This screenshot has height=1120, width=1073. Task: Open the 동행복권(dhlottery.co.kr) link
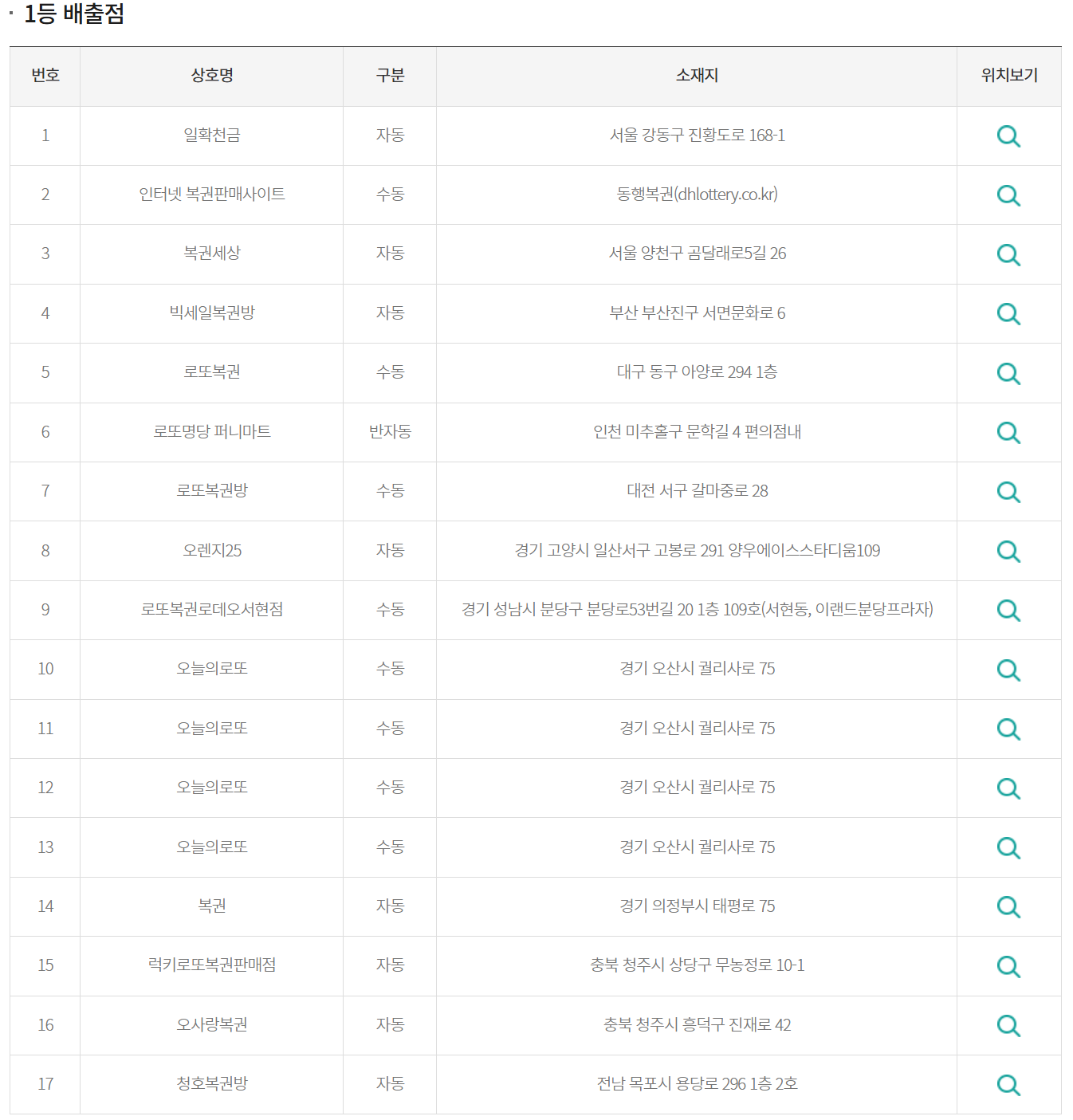click(695, 195)
